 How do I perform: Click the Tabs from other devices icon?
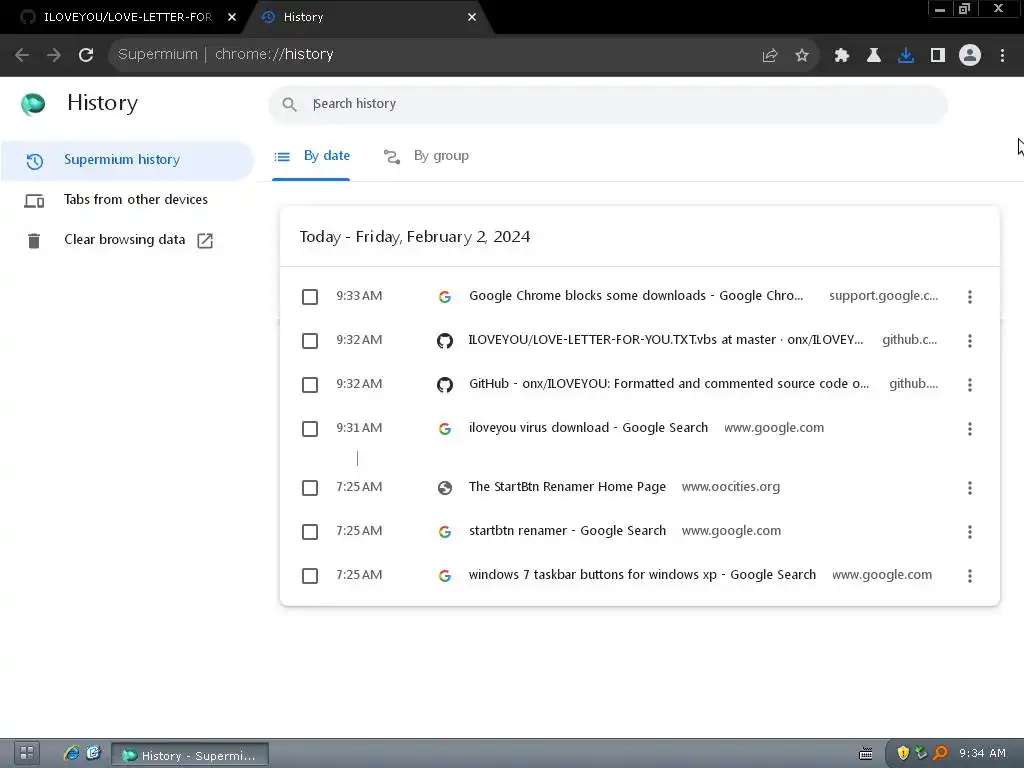(x=34, y=200)
